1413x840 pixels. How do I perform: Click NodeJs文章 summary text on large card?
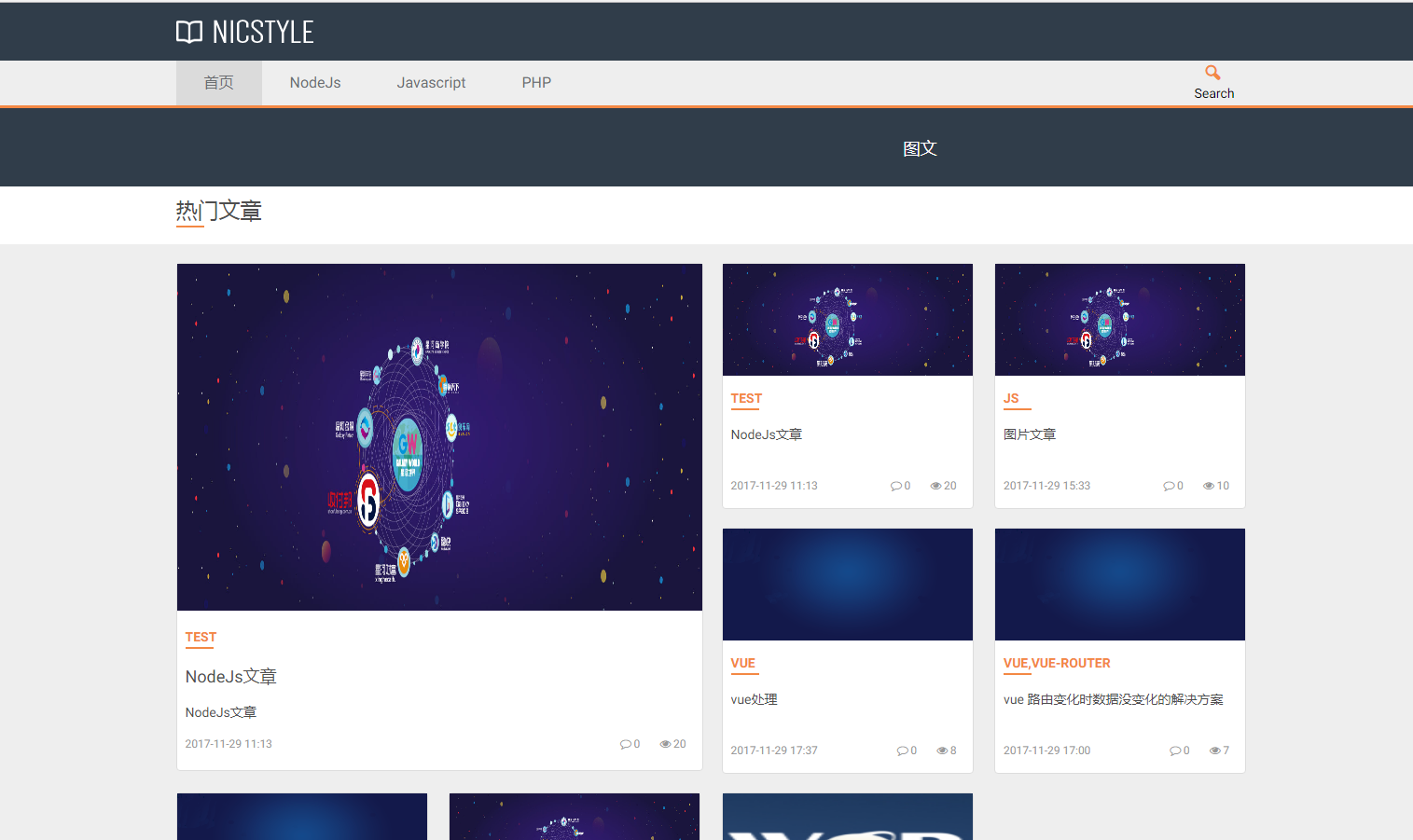click(x=221, y=712)
